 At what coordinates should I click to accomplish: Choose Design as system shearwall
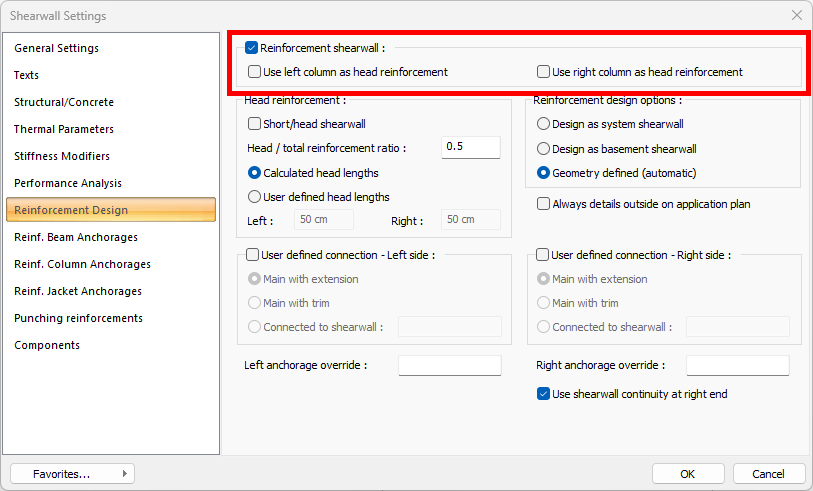(x=544, y=124)
